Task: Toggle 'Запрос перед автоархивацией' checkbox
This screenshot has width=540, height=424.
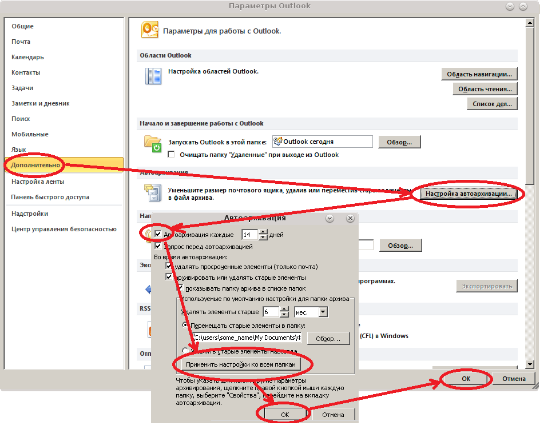Action: point(158,246)
